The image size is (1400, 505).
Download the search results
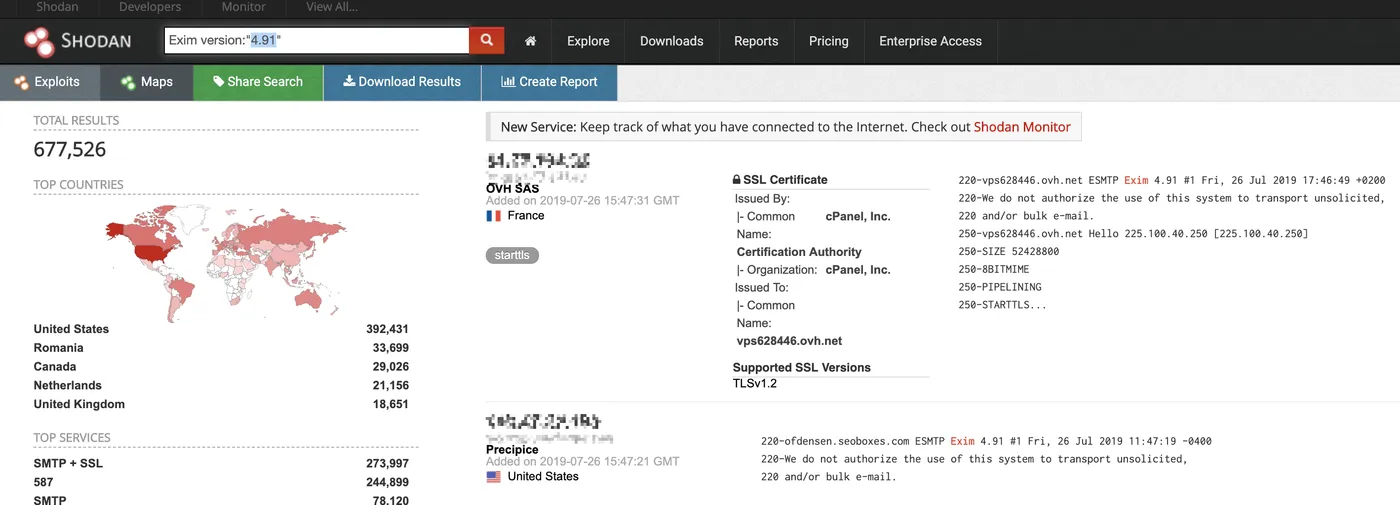pyautogui.click(x=402, y=82)
